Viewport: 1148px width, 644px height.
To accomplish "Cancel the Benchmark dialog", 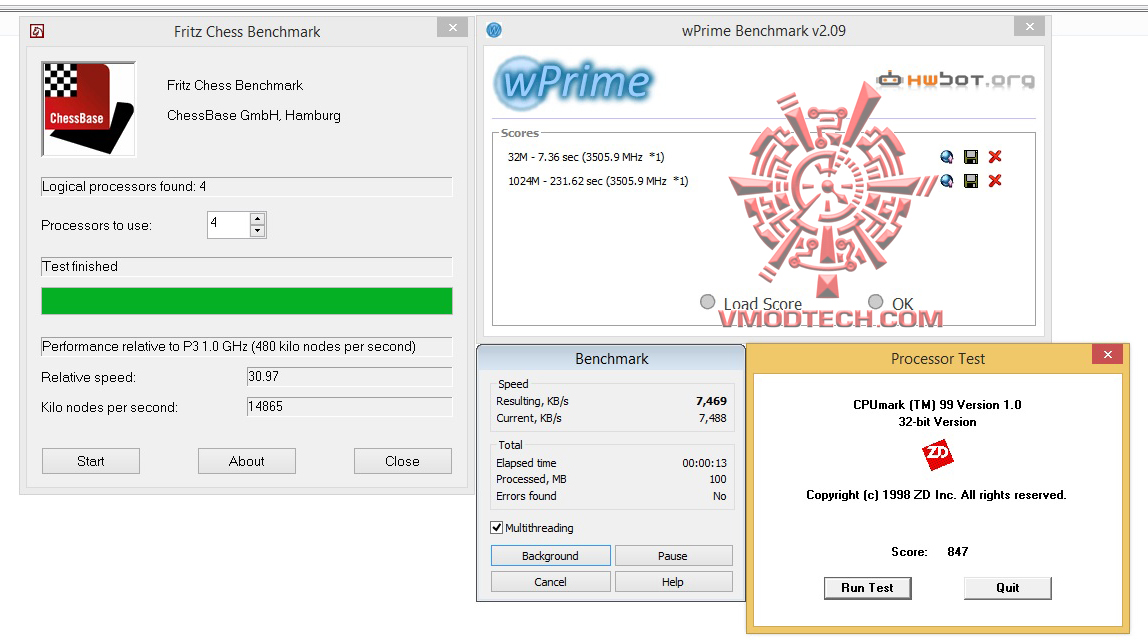I will click(551, 582).
